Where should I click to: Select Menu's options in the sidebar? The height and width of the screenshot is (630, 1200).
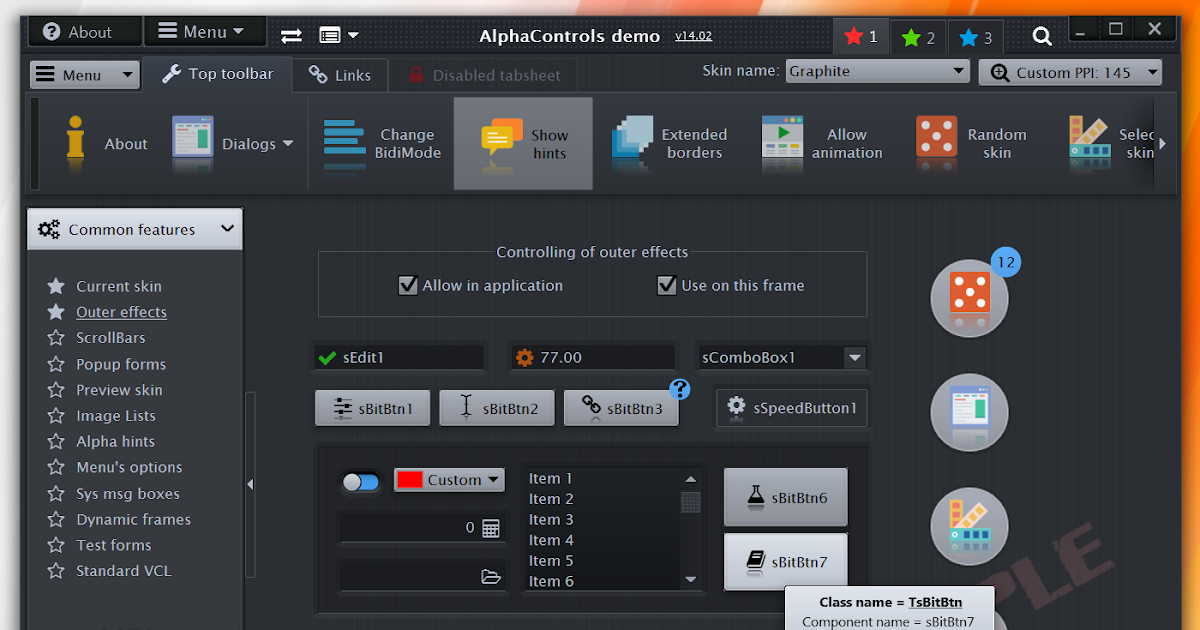click(x=129, y=467)
